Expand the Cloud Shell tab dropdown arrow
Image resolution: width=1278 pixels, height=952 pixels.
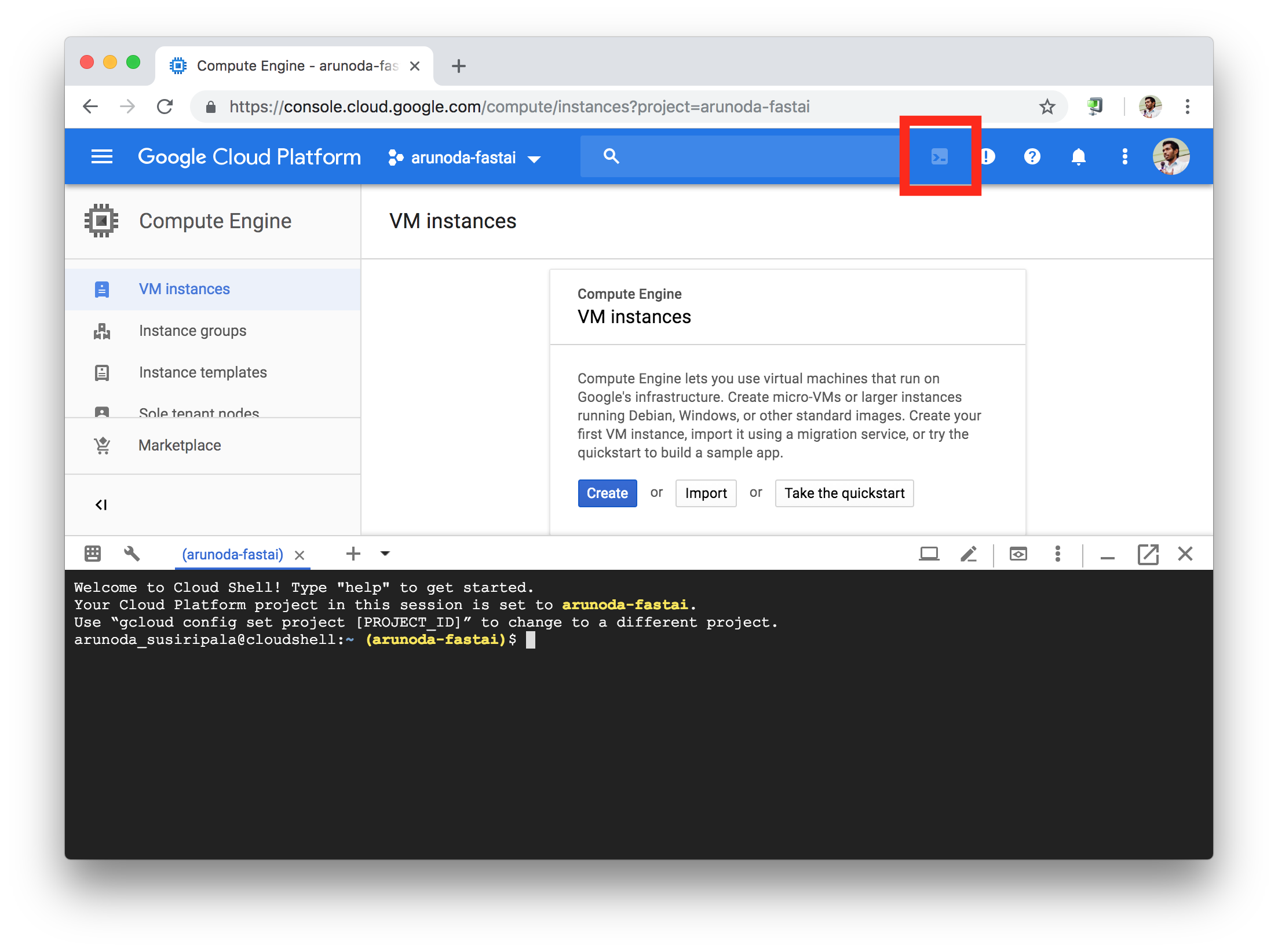click(x=385, y=555)
